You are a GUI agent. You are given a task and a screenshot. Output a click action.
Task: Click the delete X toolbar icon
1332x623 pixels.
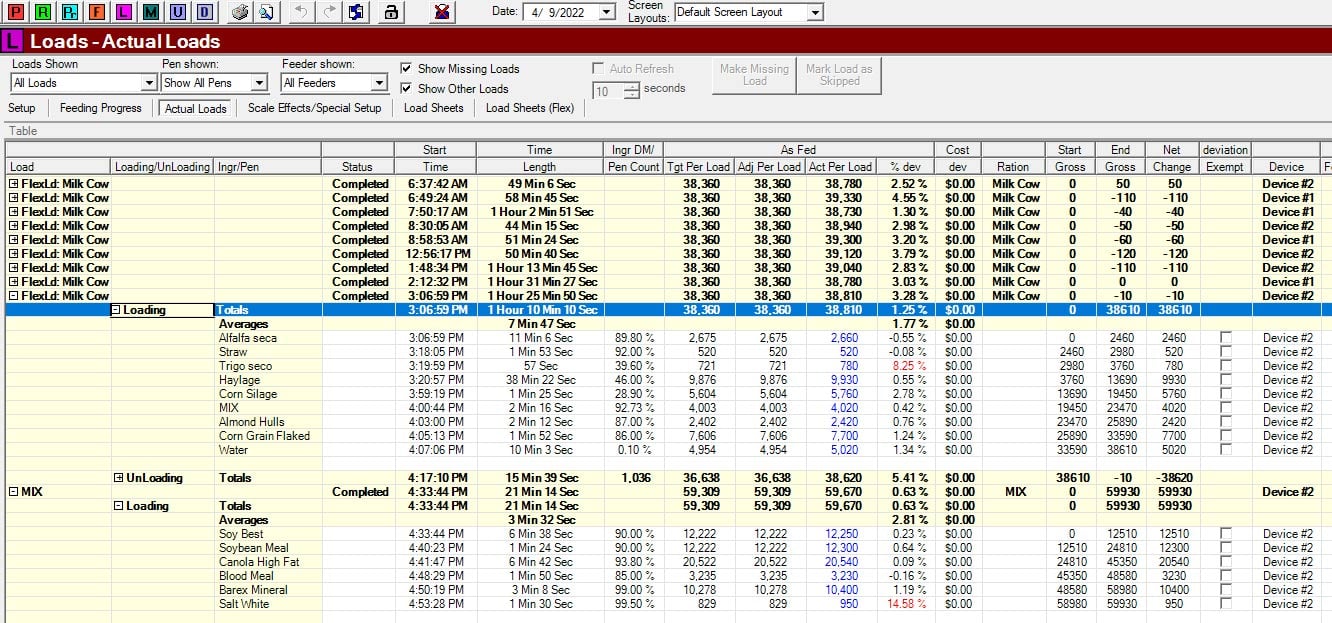442,13
